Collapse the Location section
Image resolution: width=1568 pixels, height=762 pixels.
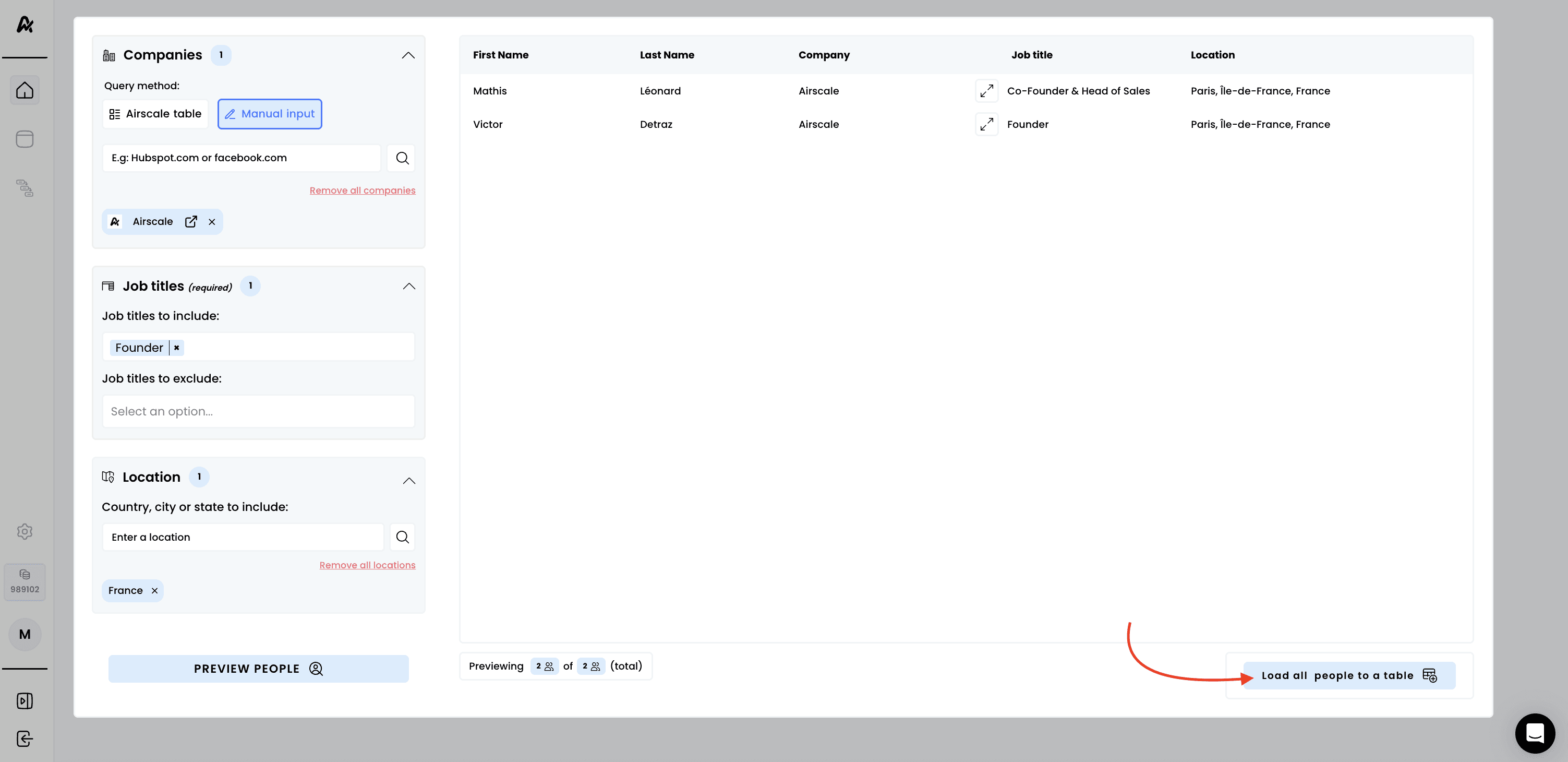[408, 481]
